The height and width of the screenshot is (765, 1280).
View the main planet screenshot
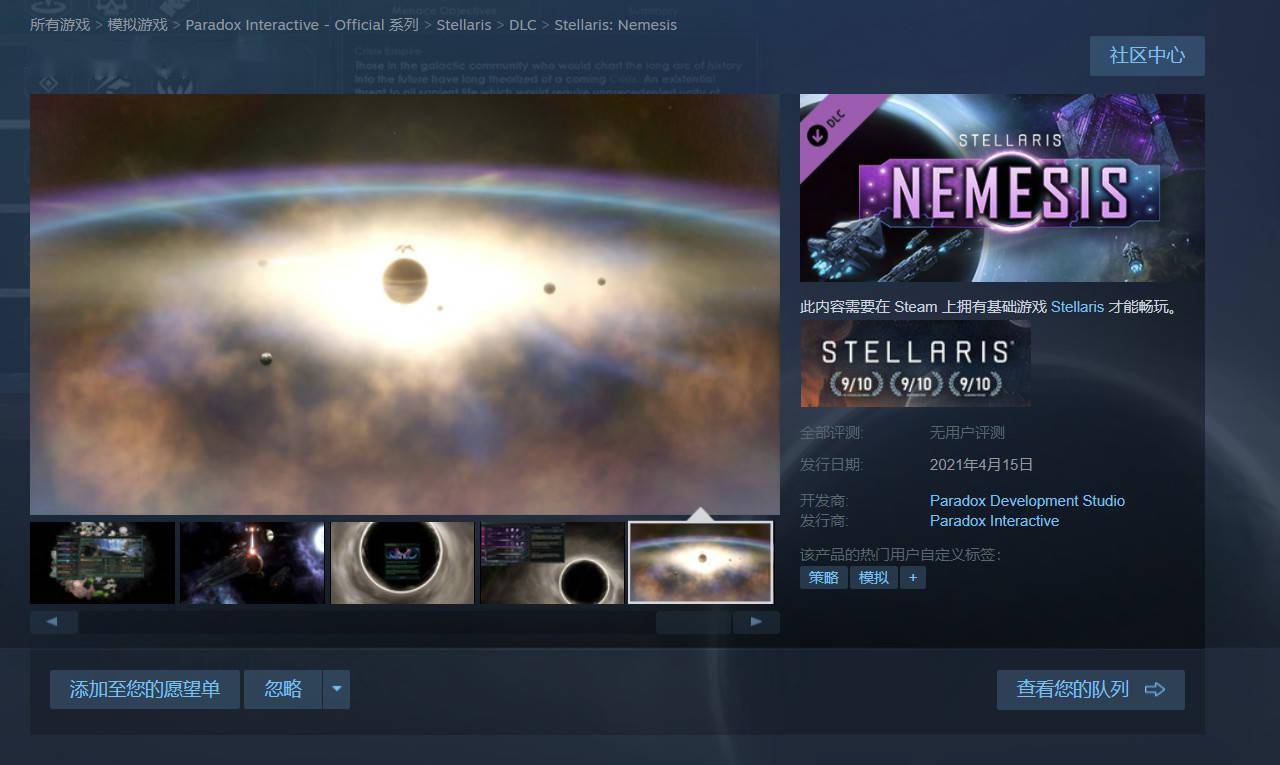[405, 304]
